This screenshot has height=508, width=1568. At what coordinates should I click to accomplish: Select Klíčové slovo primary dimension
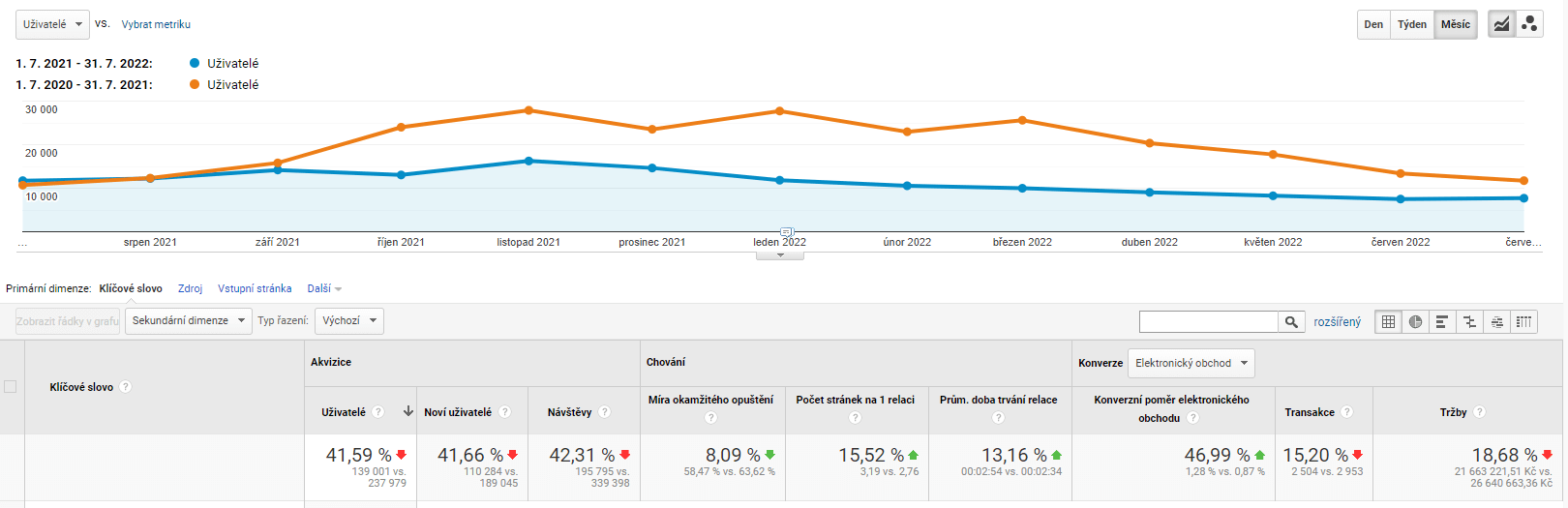tap(131, 288)
